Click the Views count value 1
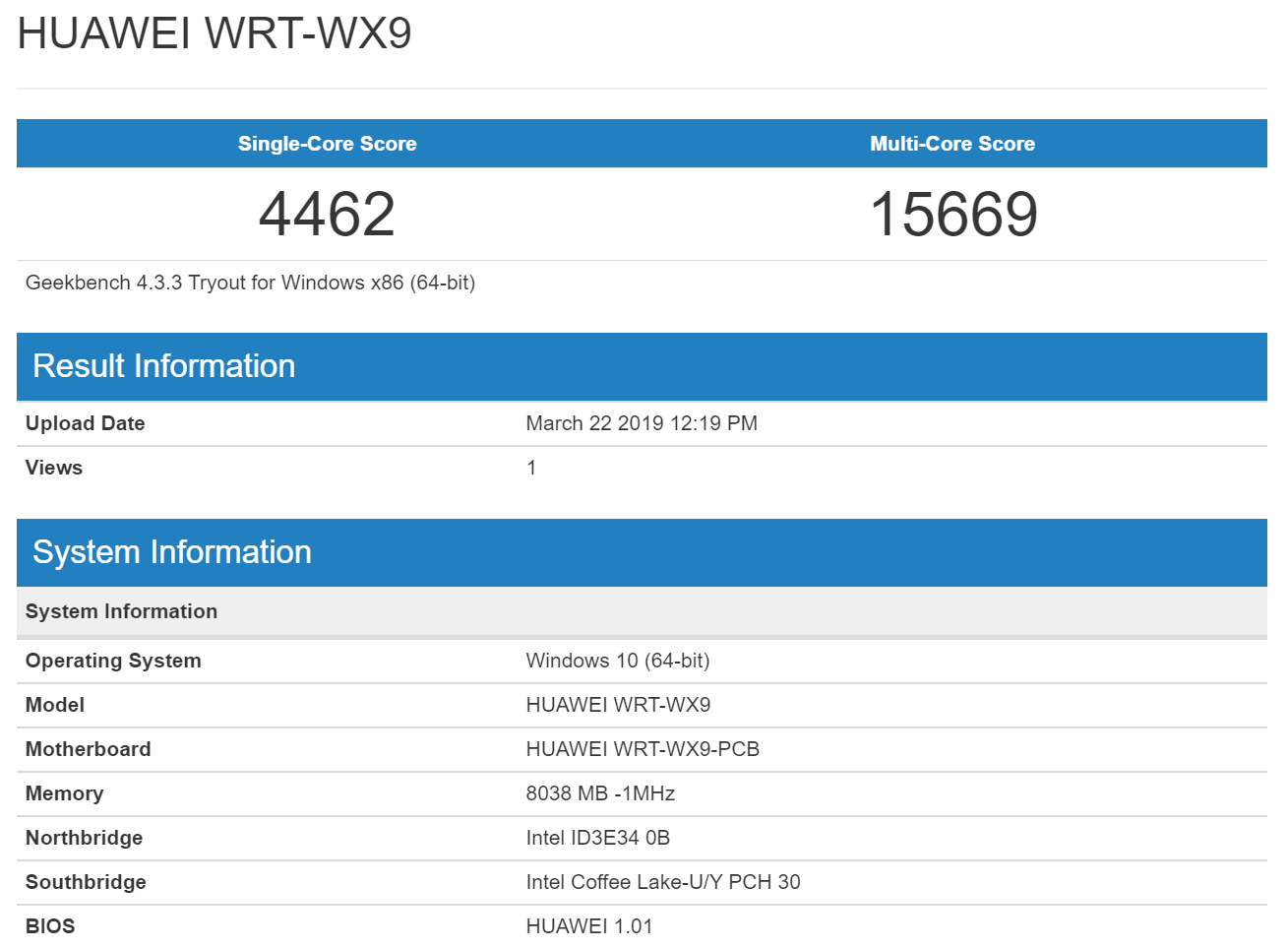The height and width of the screenshot is (949, 1288). click(x=531, y=468)
